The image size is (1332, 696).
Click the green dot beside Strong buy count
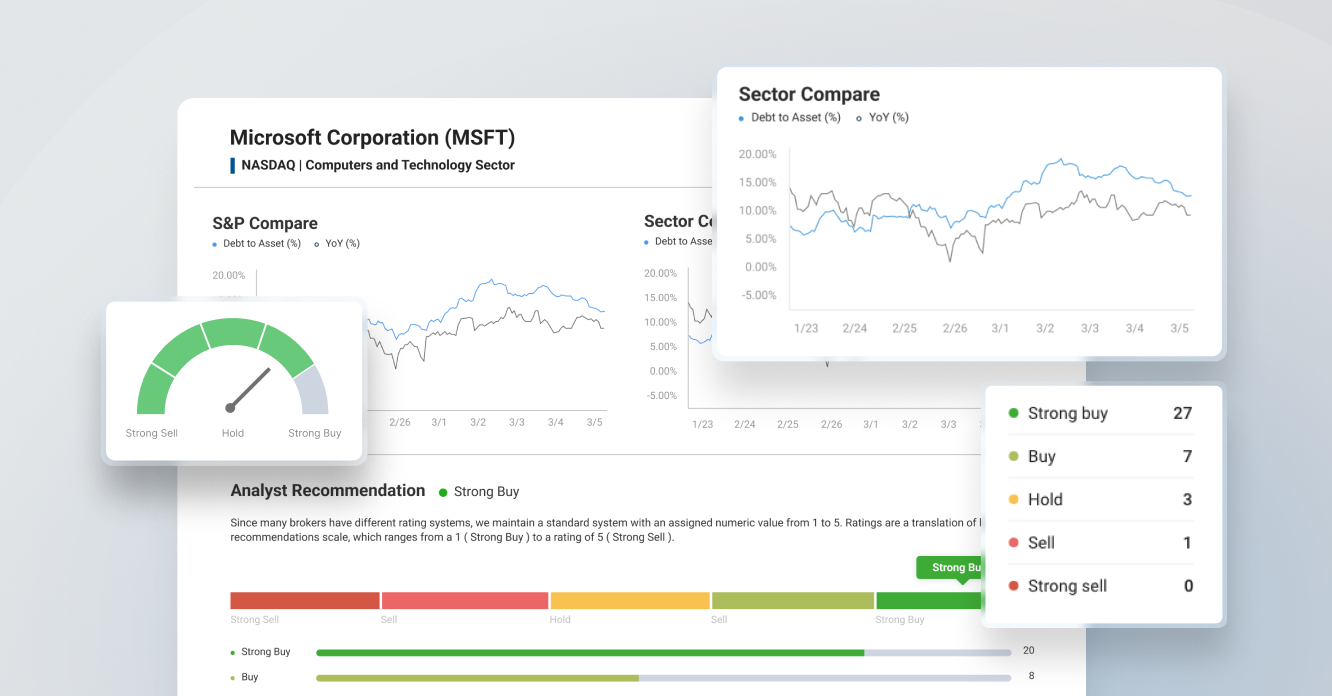tap(1016, 413)
